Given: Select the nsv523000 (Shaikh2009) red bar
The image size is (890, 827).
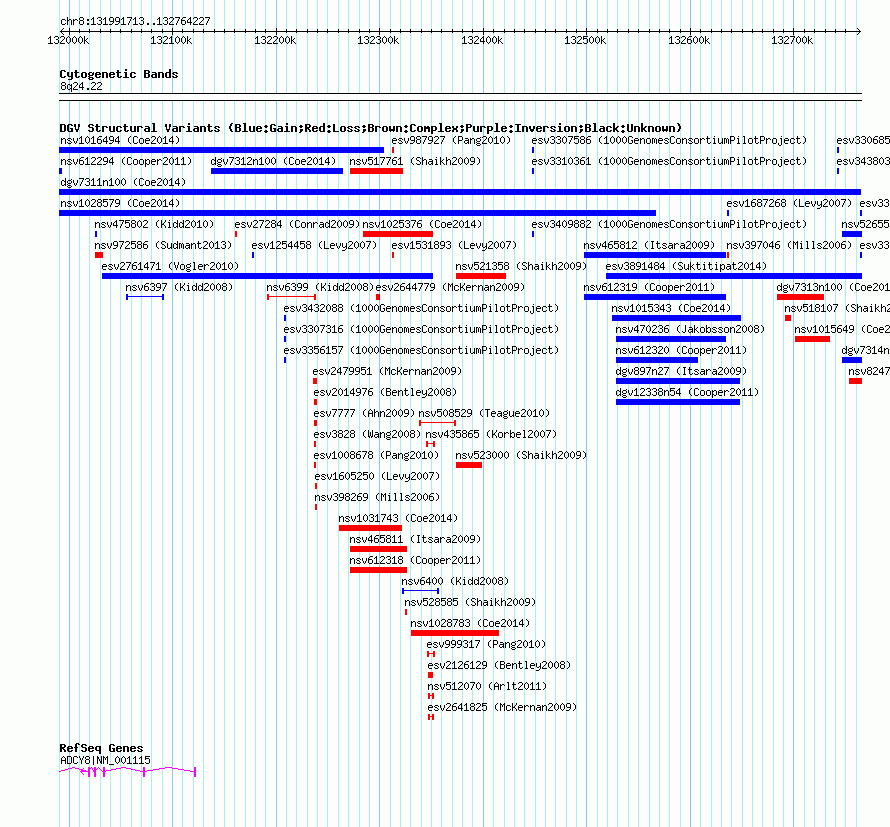Looking at the screenshot, I should 469,465.
